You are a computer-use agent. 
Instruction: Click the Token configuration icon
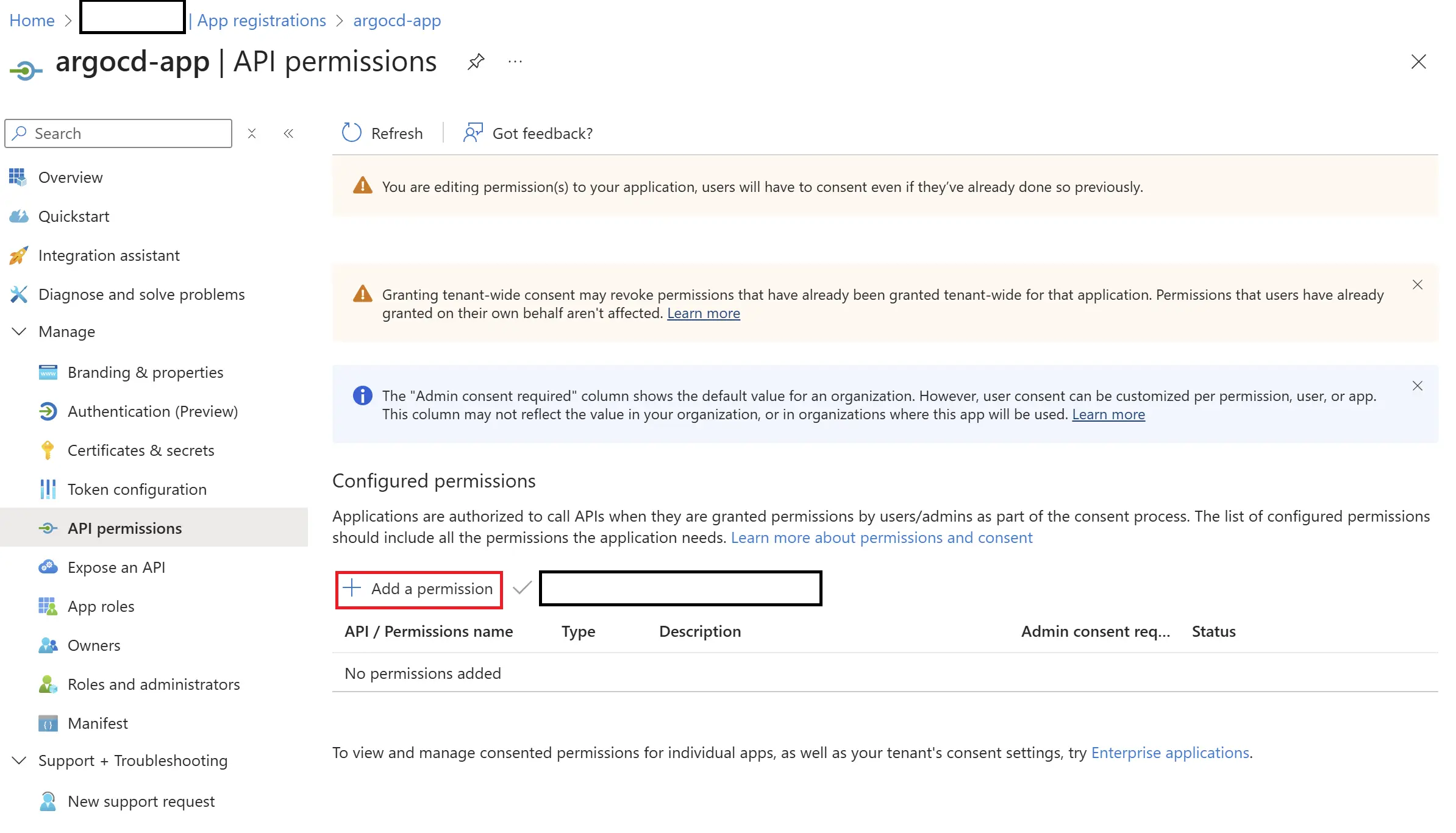tap(48, 489)
